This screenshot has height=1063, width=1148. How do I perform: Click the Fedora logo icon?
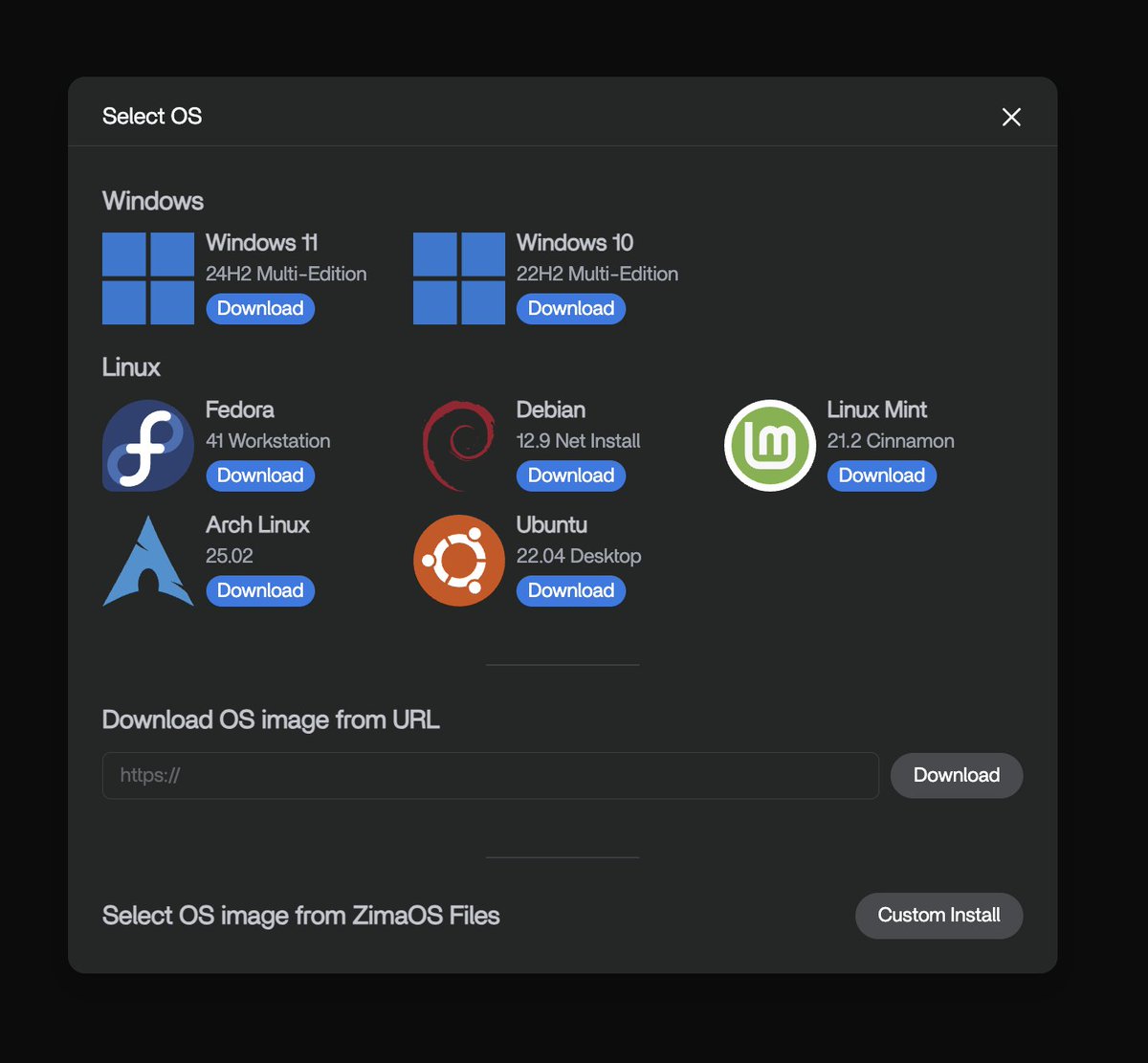coord(148,446)
